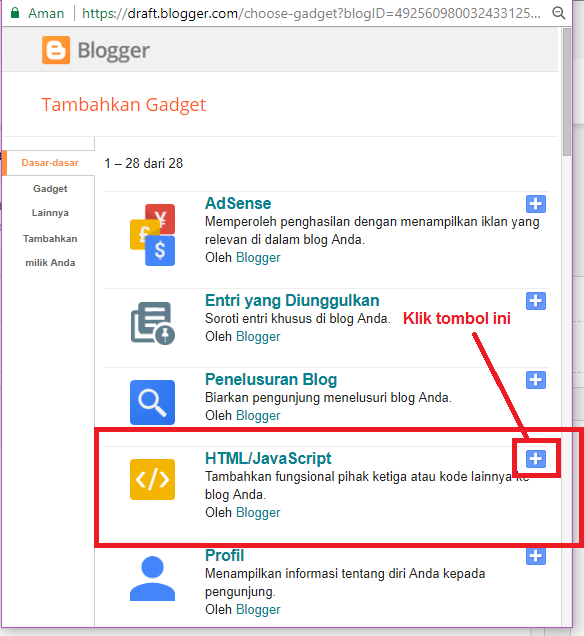Click Blogger link under Penelusuran Blog
The image size is (584, 636).
coord(258,416)
